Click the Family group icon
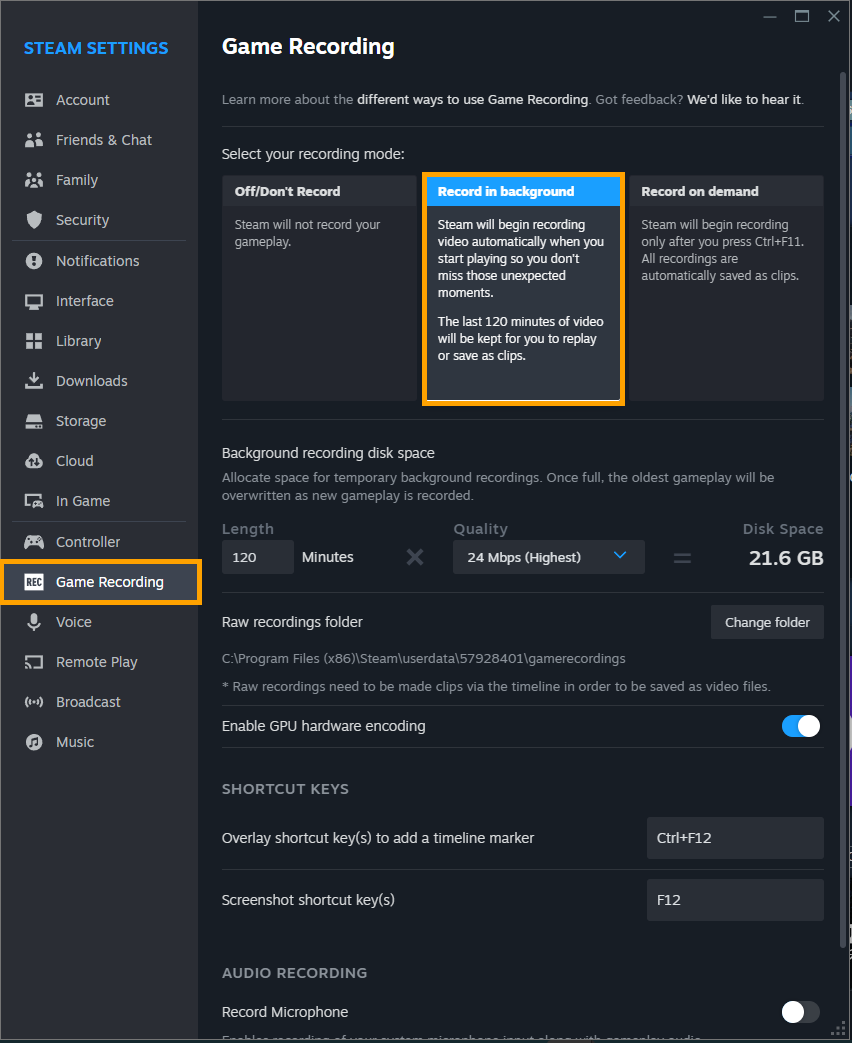The width and height of the screenshot is (852, 1043). click(34, 180)
